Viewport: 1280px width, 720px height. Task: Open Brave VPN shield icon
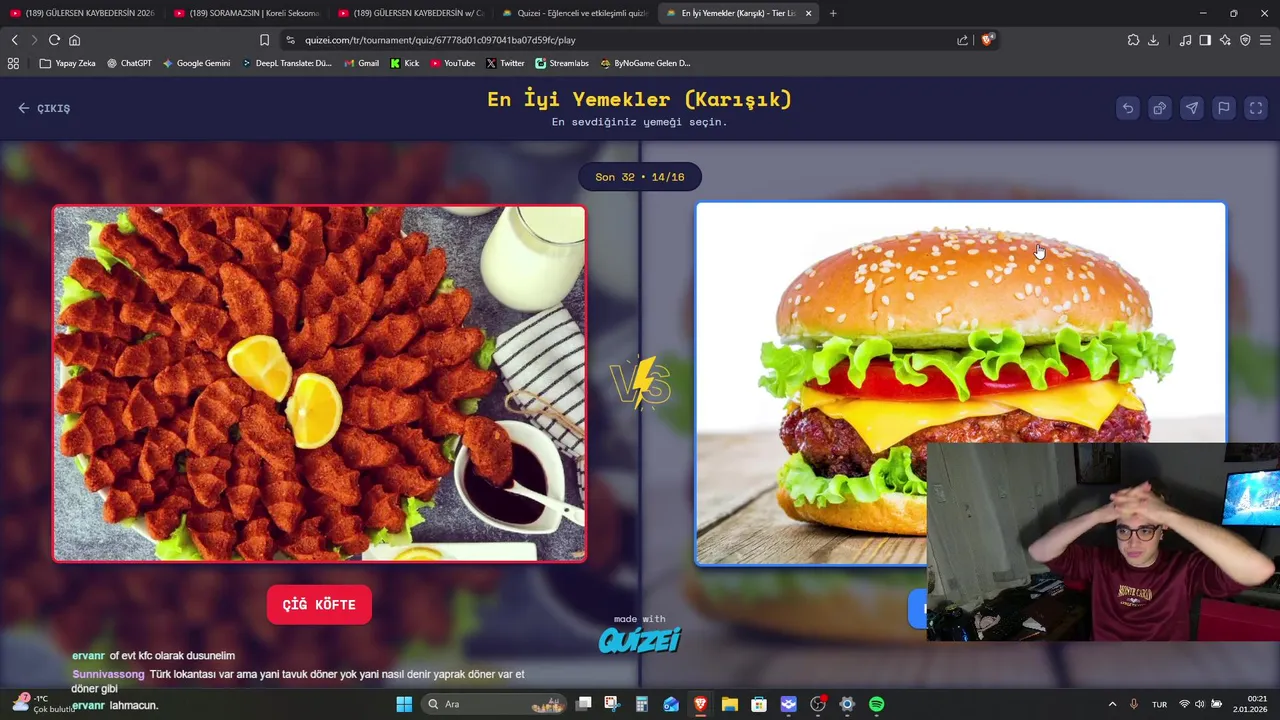coord(1245,40)
